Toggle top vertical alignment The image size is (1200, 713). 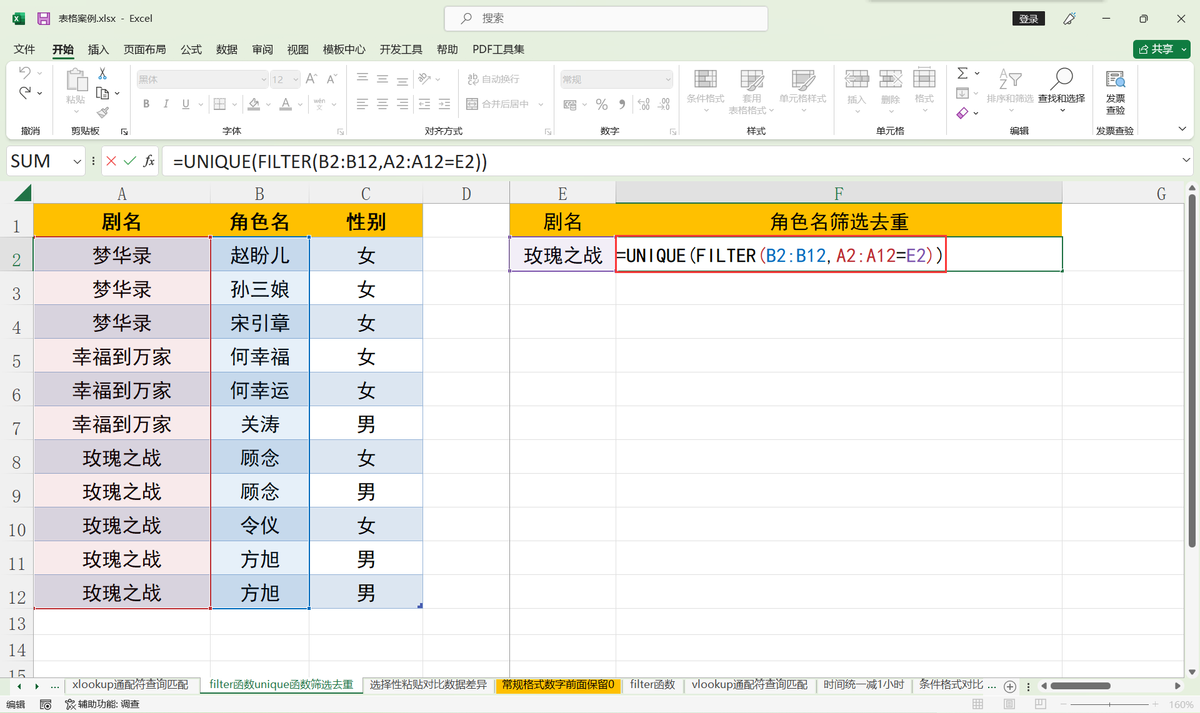362,78
